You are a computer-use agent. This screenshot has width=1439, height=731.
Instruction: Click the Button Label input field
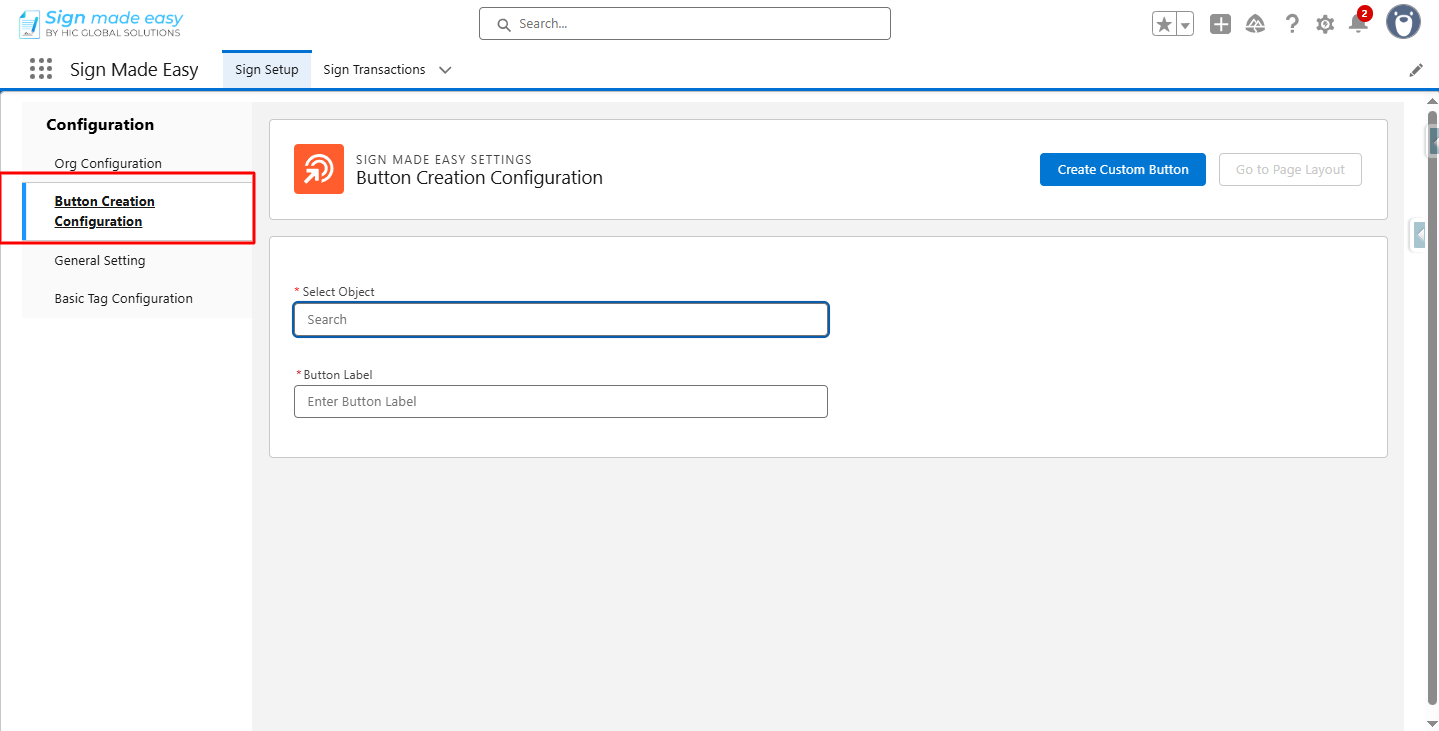(x=560, y=401)
